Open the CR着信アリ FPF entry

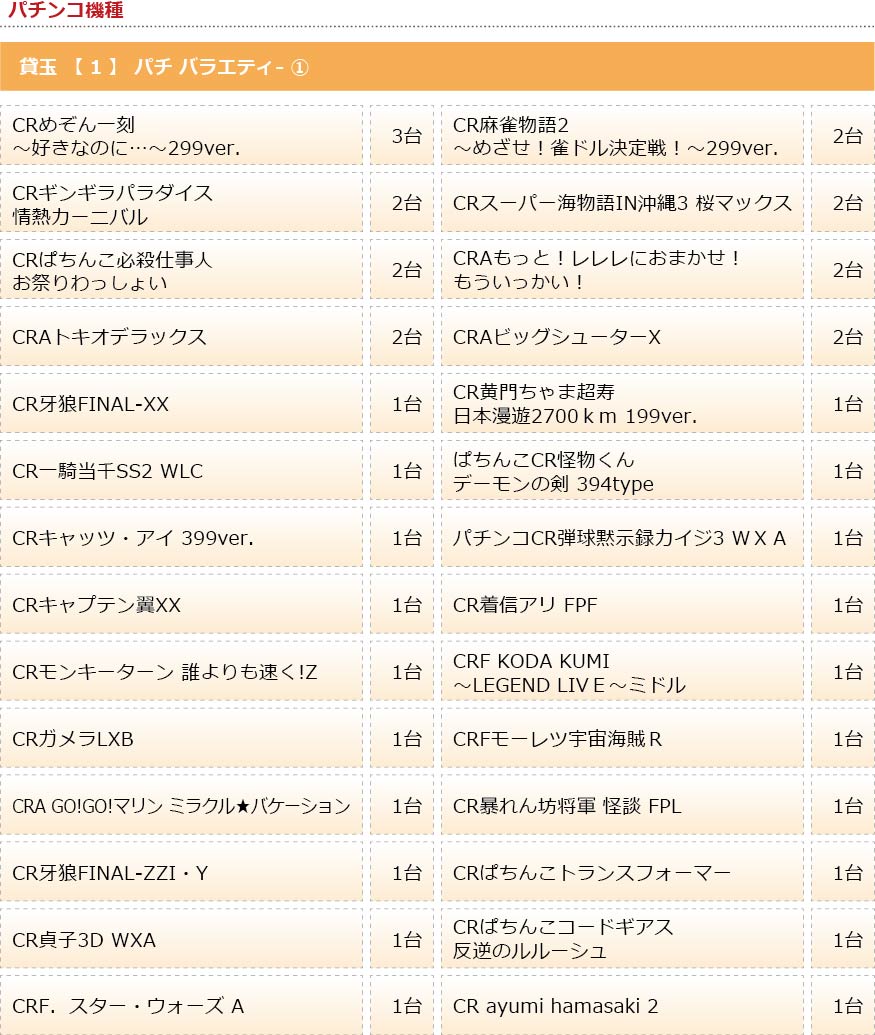622,605
